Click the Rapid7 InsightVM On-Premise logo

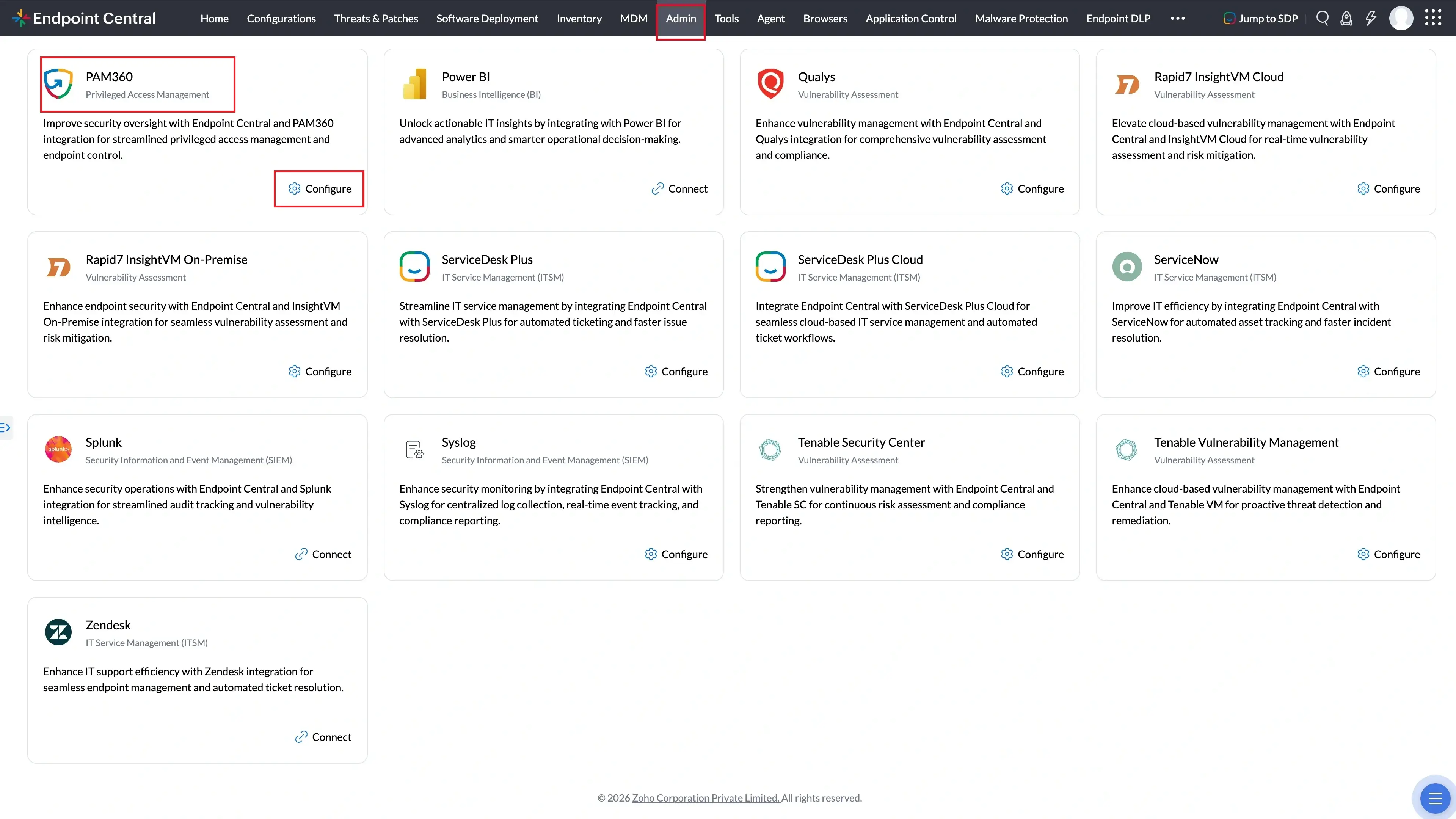click(58, 267)
